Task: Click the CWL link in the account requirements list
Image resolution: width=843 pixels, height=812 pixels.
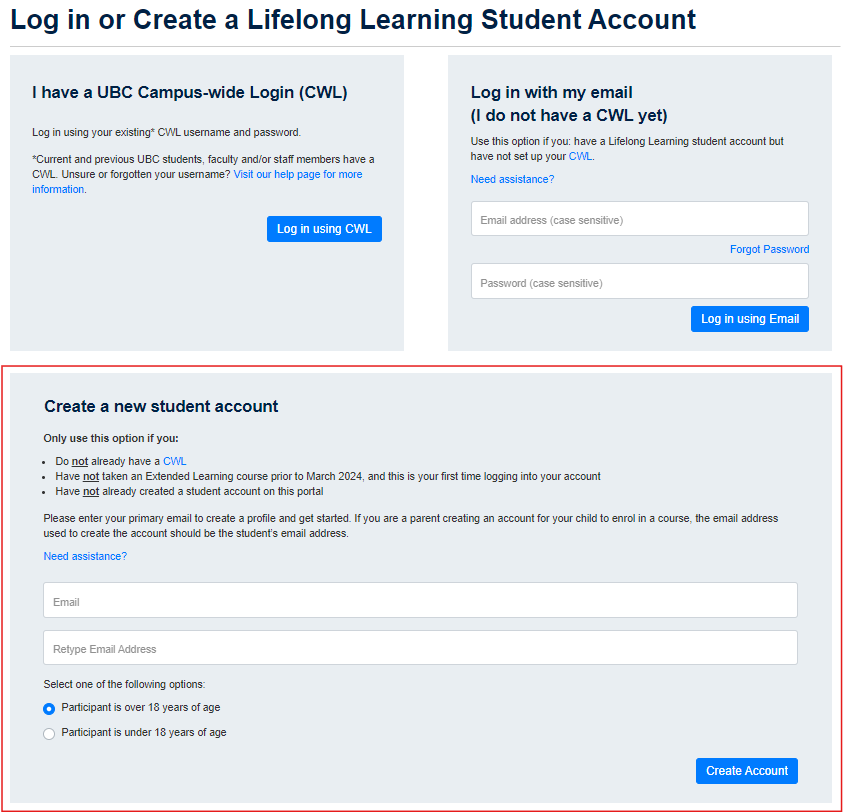Action: click(175, 461)
